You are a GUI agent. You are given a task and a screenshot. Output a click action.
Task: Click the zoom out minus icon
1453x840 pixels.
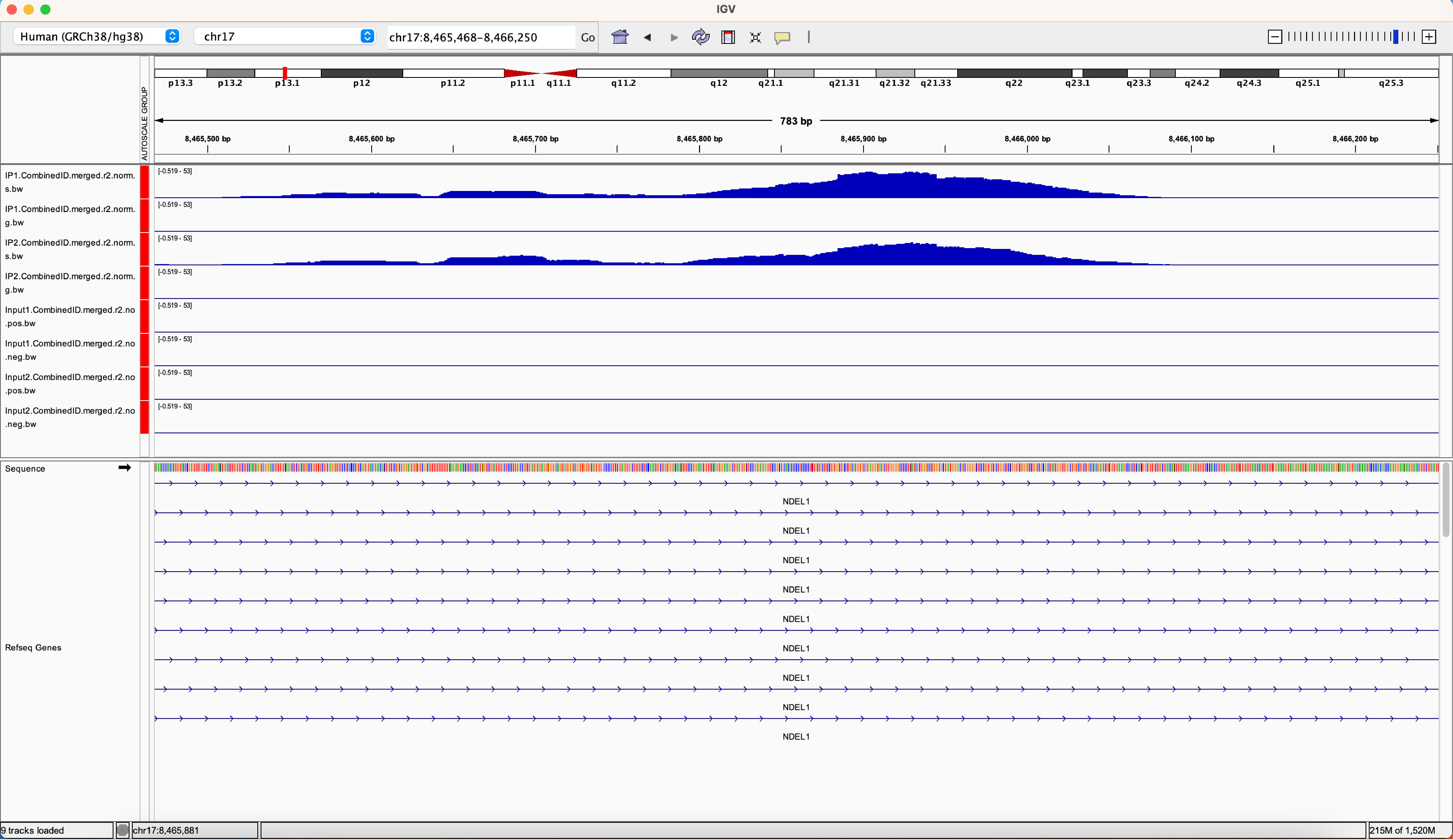[x=1275, y=37]
